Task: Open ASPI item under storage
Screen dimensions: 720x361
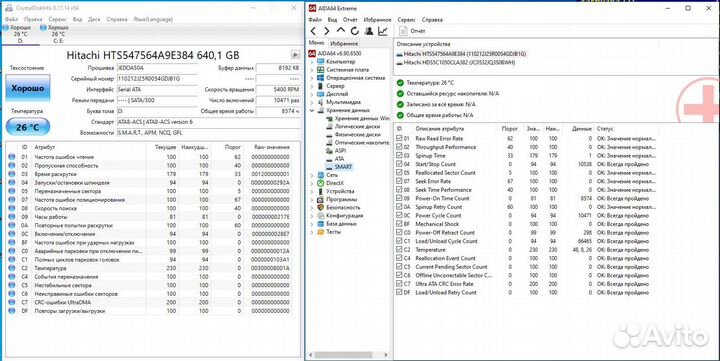Action: pos(340,151)
